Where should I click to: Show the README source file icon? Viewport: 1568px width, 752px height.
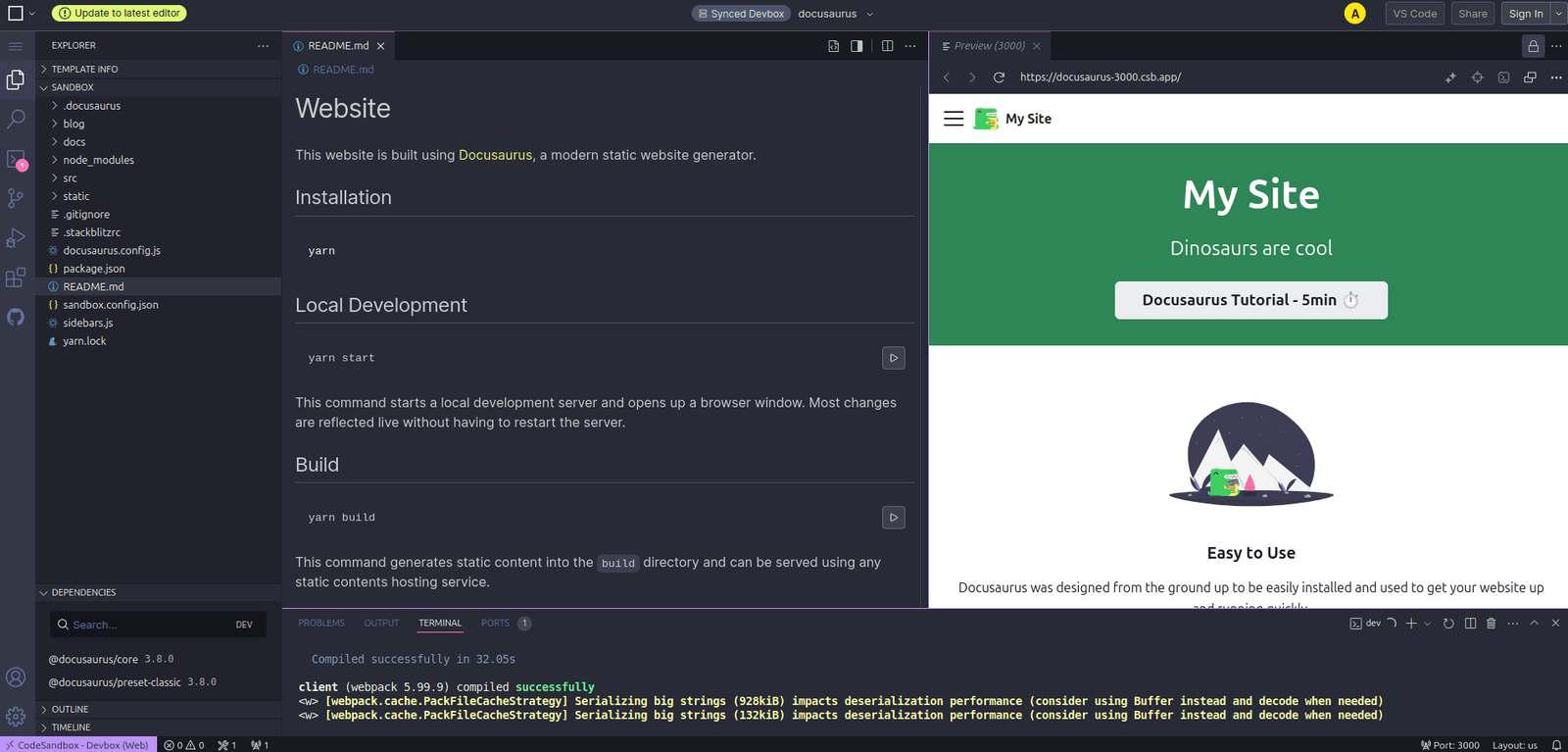tap(833, 46)
